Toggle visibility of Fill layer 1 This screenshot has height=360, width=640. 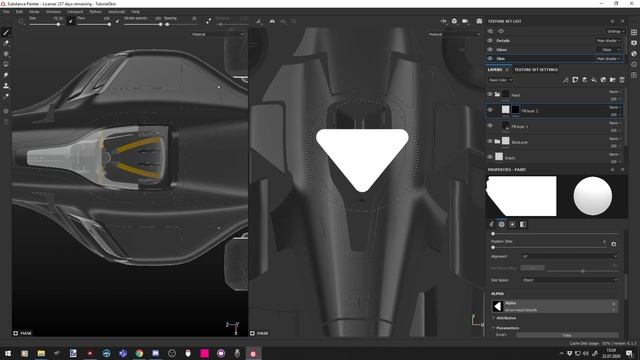[x=490, y=125]
